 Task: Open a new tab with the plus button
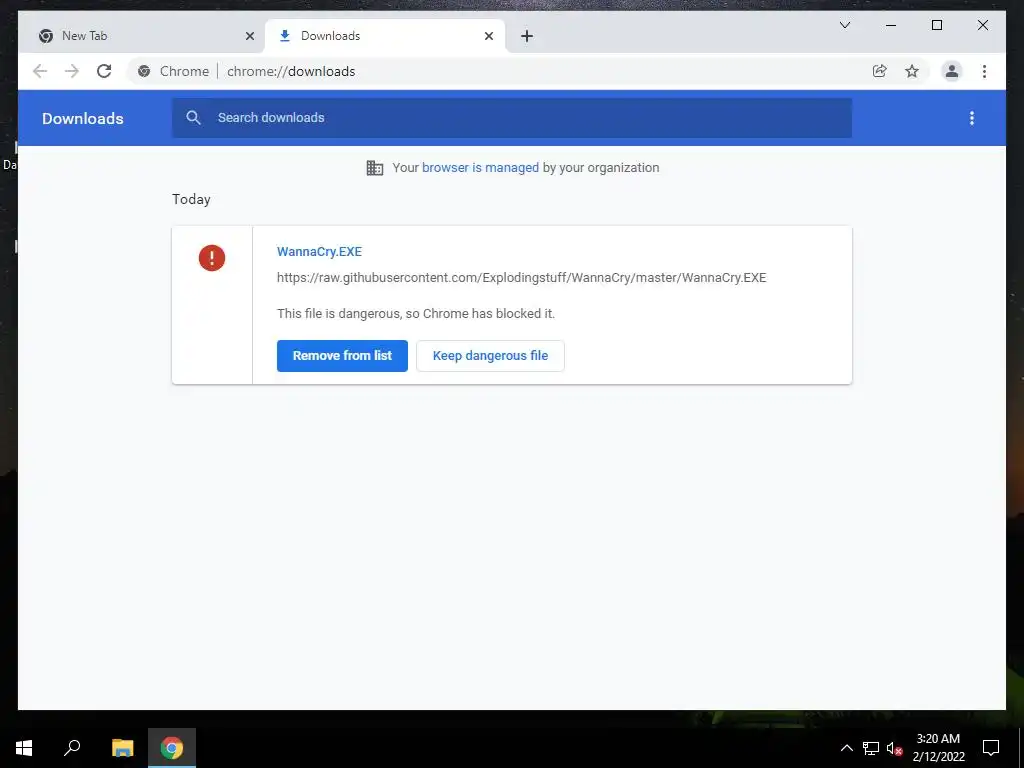click(527, 36)
